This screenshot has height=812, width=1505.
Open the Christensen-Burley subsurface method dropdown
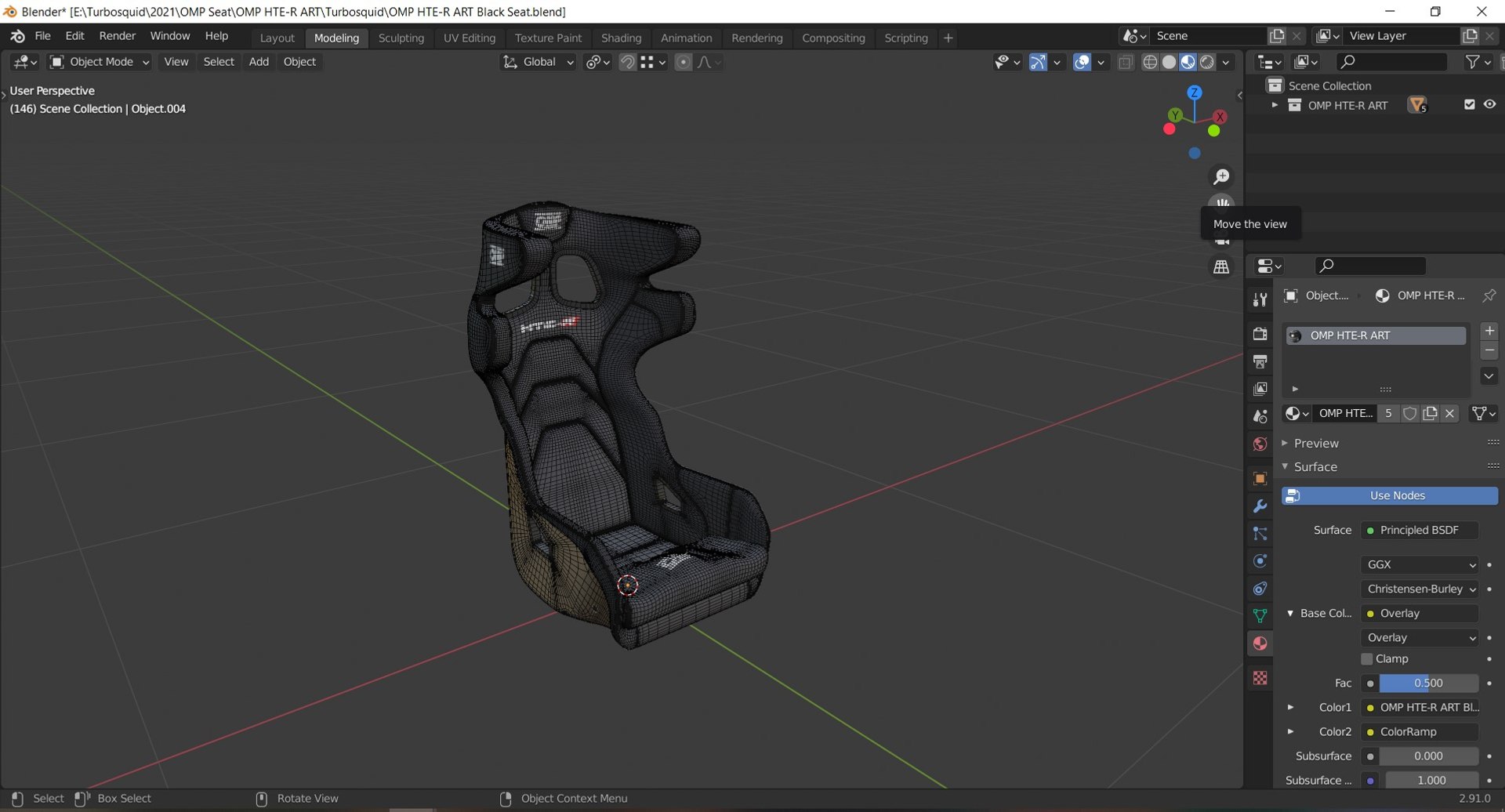(1420, 589)
